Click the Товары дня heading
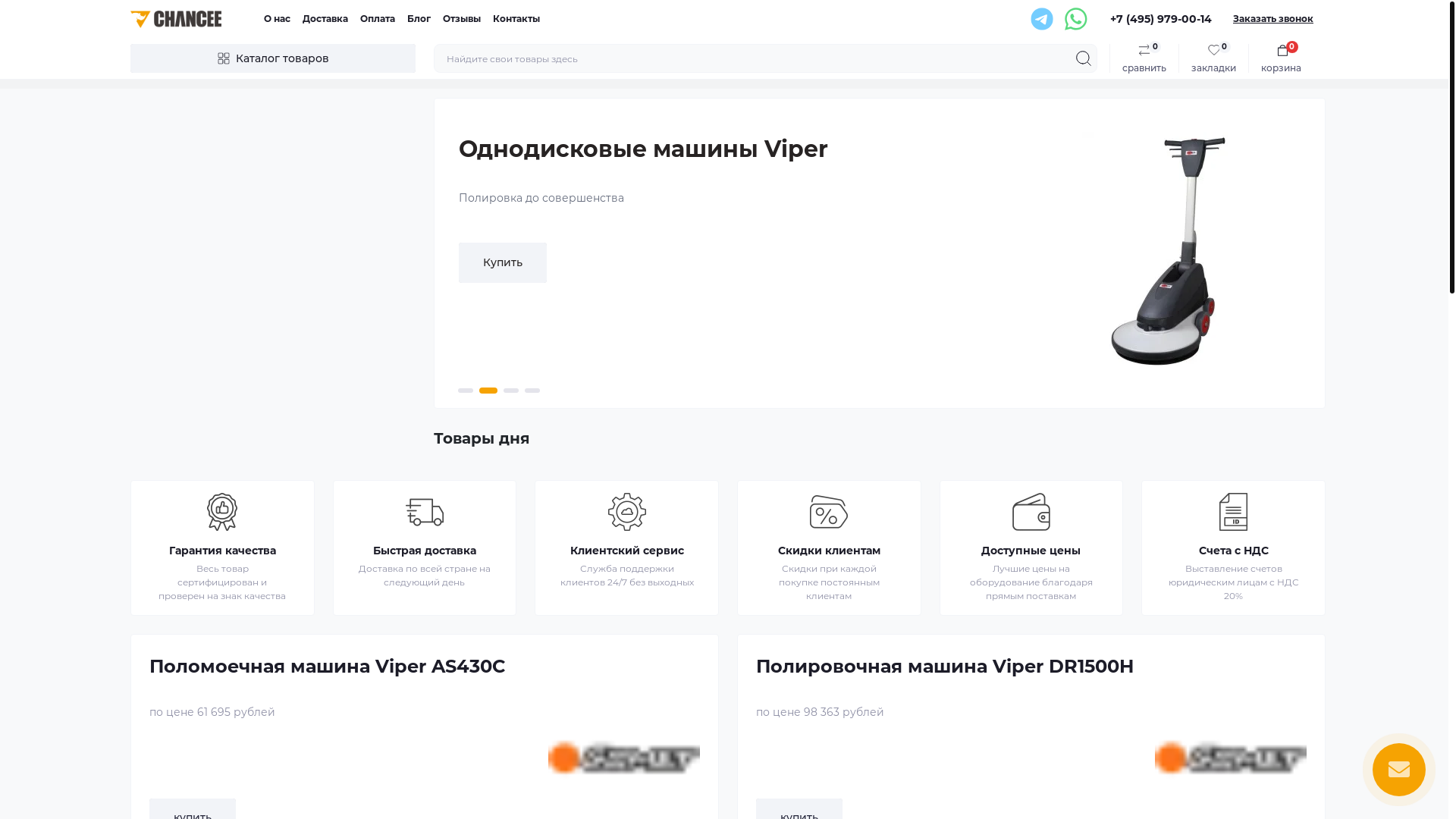 [x=482, y=438]
